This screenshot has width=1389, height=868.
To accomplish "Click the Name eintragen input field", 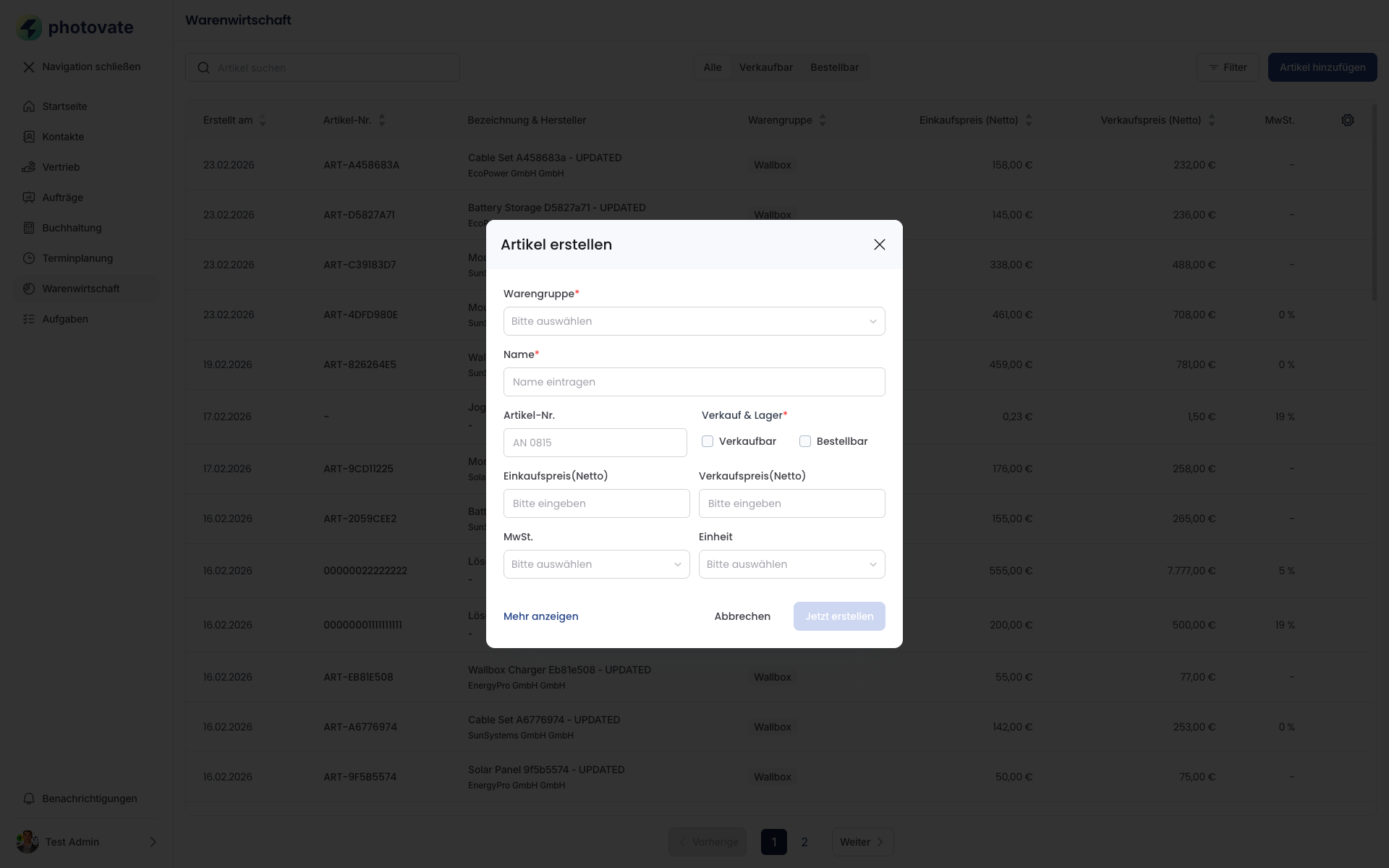I will pyautogui.click(x=694, y=382).
